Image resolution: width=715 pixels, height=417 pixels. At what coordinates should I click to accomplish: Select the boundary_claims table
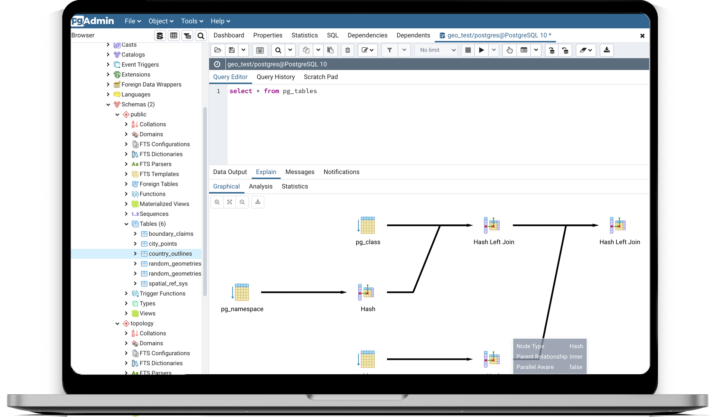tap(171, 234)
